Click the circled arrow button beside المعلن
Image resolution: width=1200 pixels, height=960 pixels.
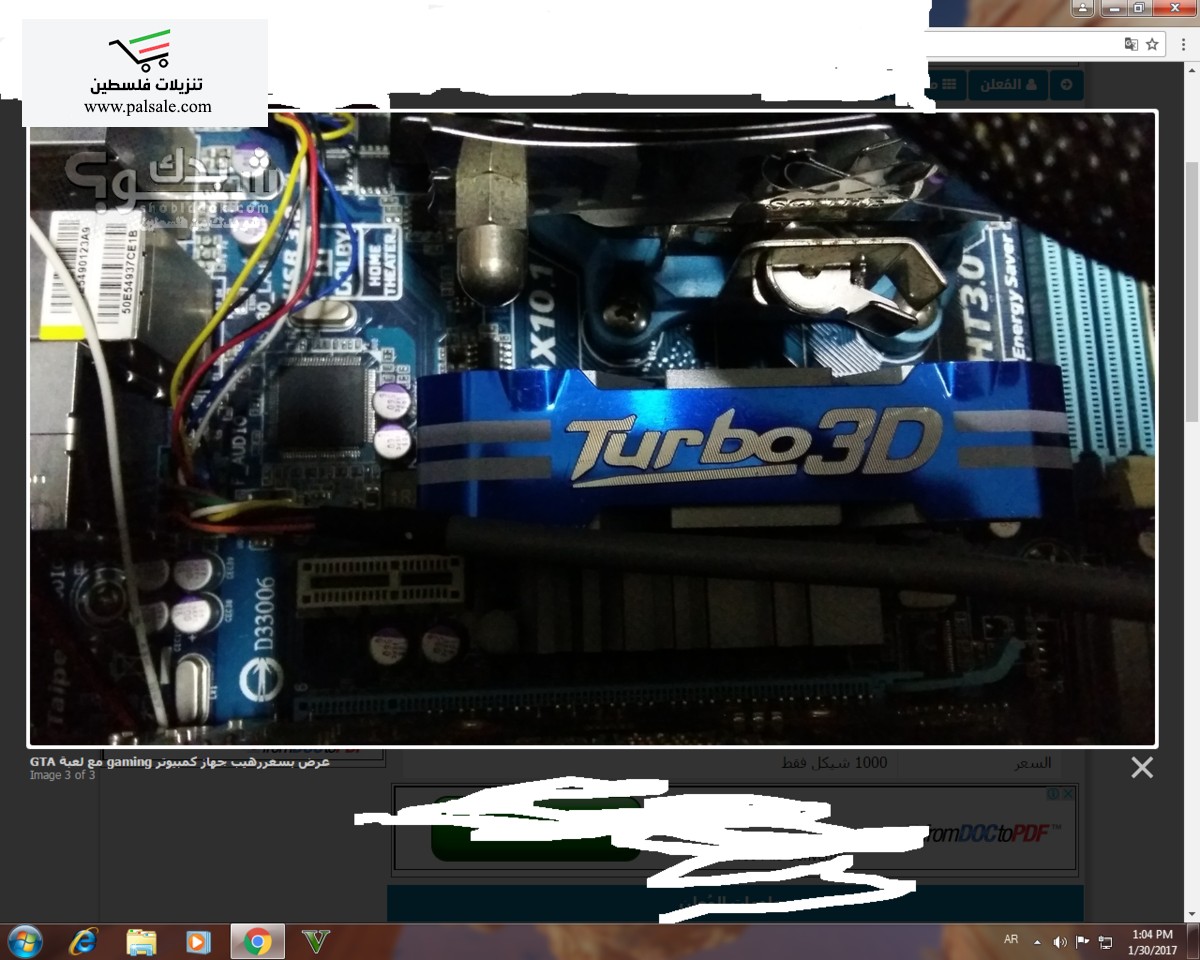pos(1067,85)
